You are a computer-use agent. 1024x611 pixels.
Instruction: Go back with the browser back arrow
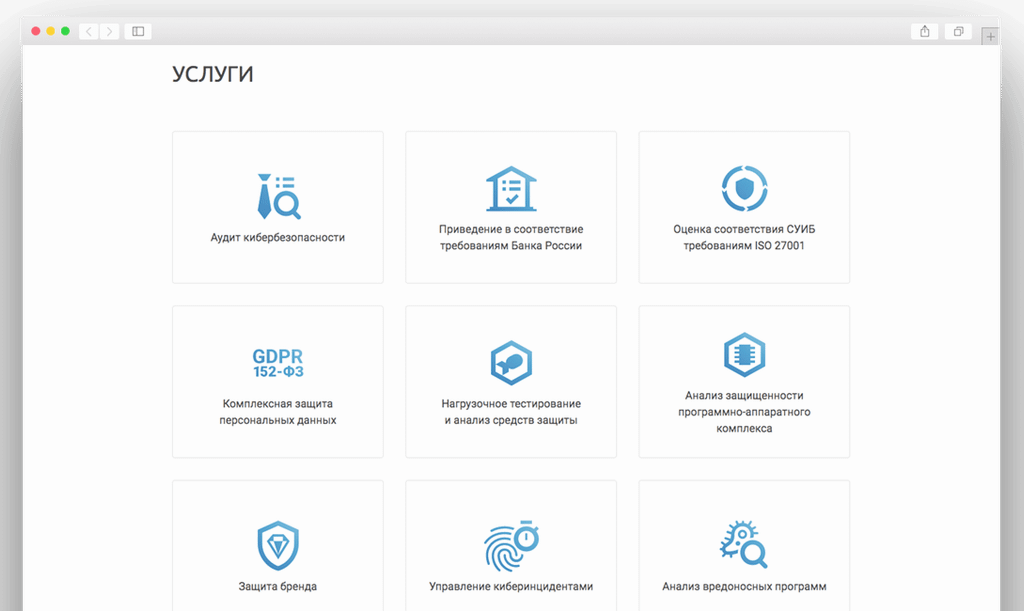[x=89, y=31]
